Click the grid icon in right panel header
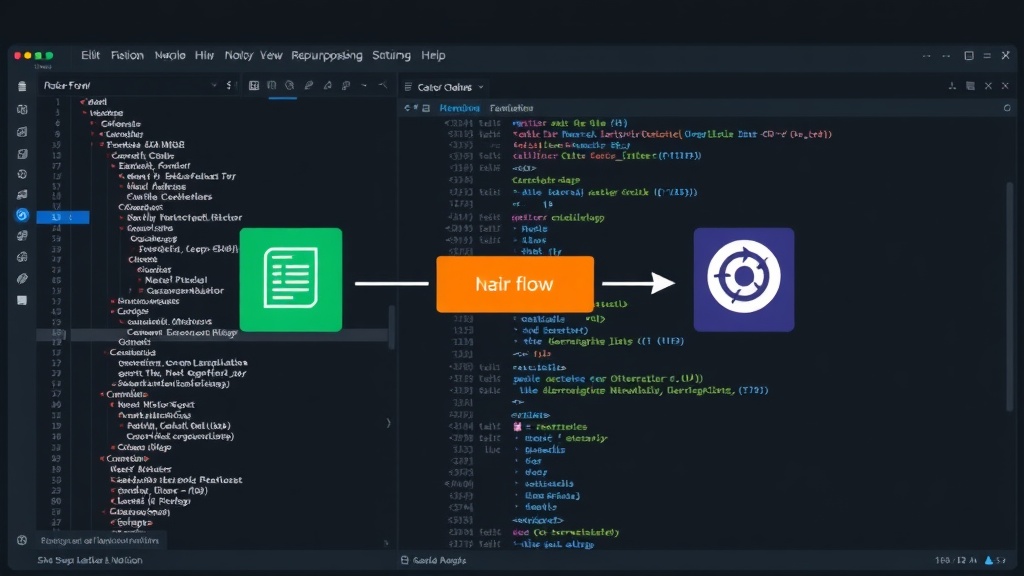Screen dimensions: 1024x576 970,86
